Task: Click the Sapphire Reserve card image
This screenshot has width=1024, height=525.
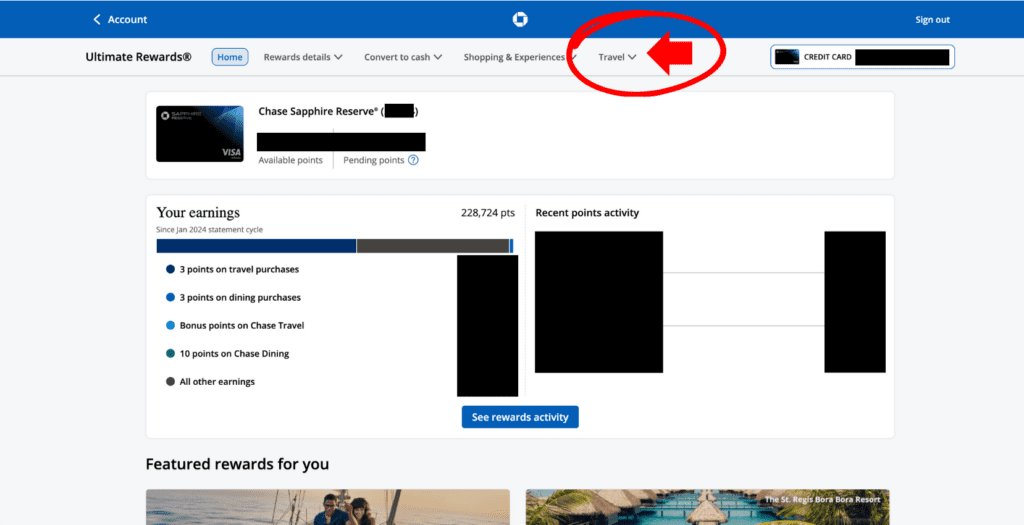Action: pos(200,134)
